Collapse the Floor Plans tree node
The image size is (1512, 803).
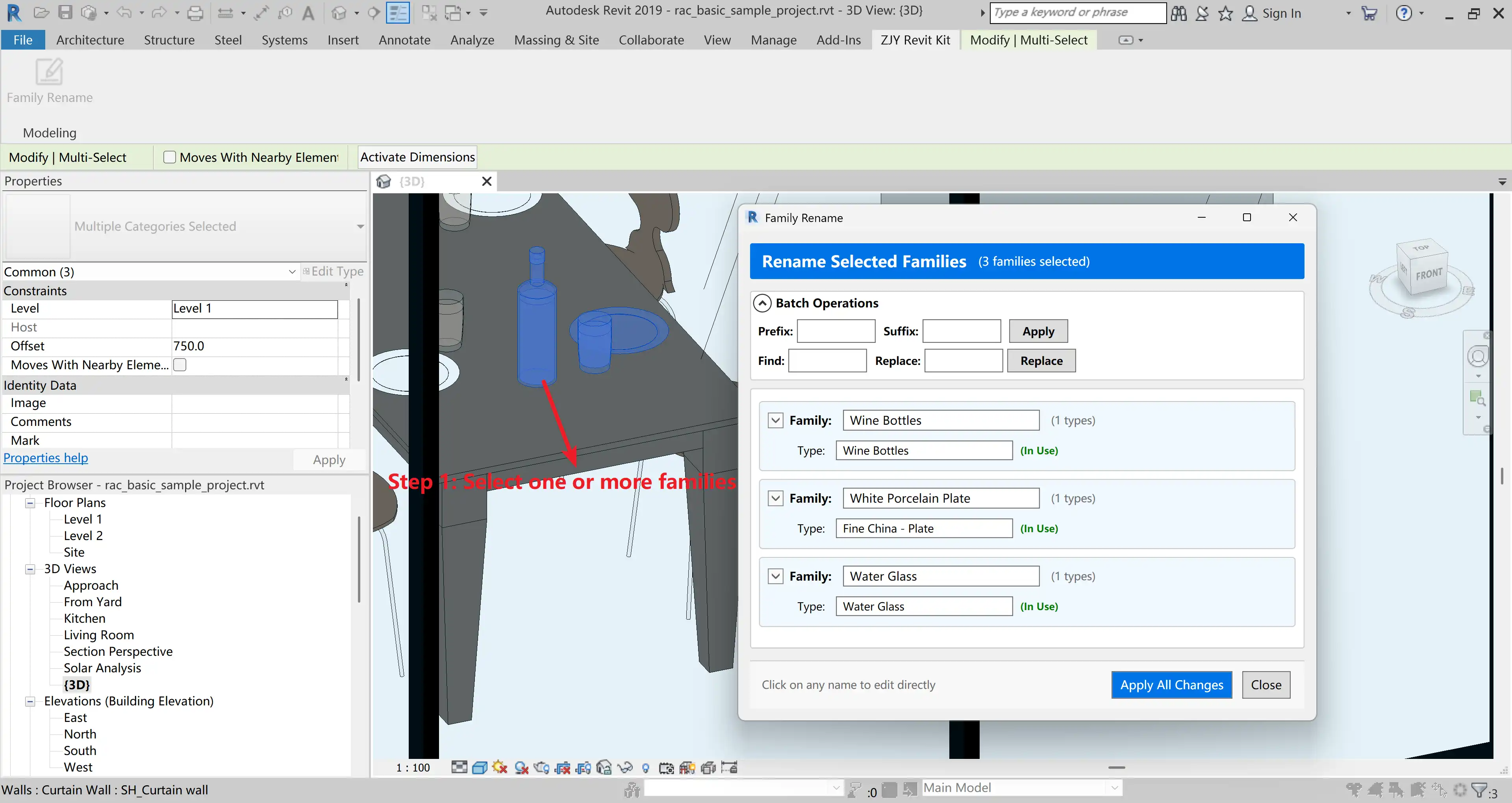30,503
